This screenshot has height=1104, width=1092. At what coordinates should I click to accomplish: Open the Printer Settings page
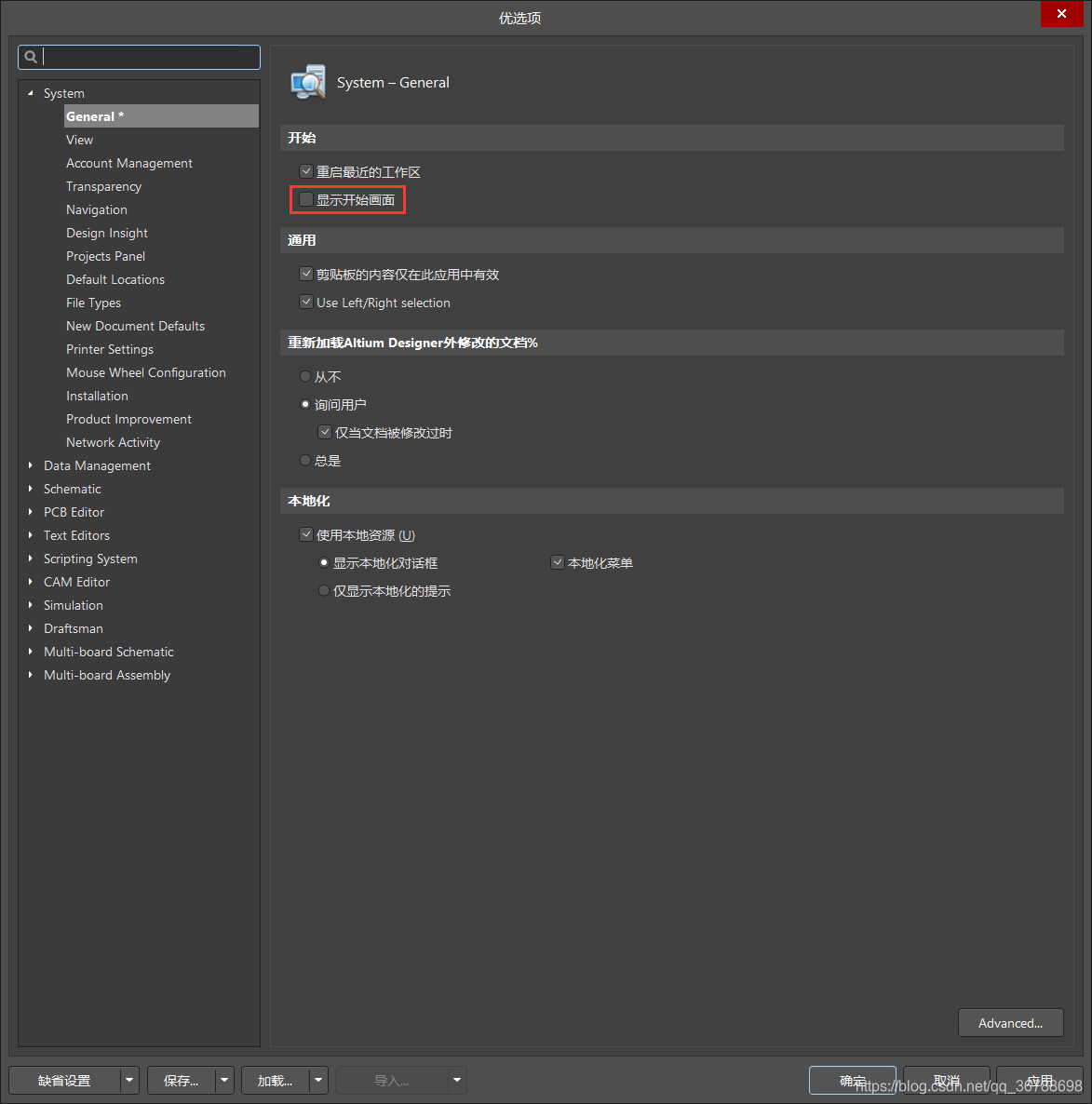[x=110, y=348]
